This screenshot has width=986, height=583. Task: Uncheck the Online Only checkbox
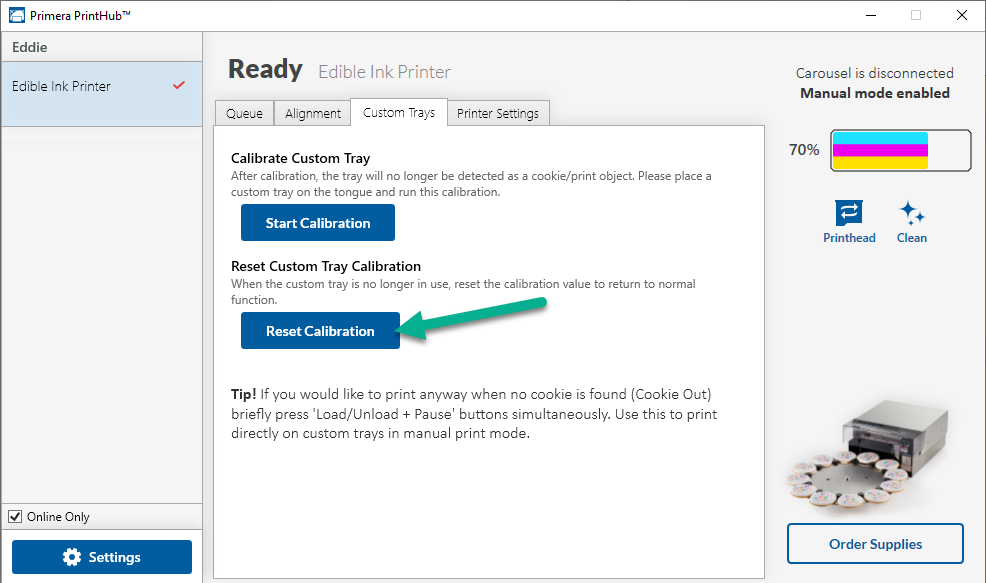coord(15,516)
